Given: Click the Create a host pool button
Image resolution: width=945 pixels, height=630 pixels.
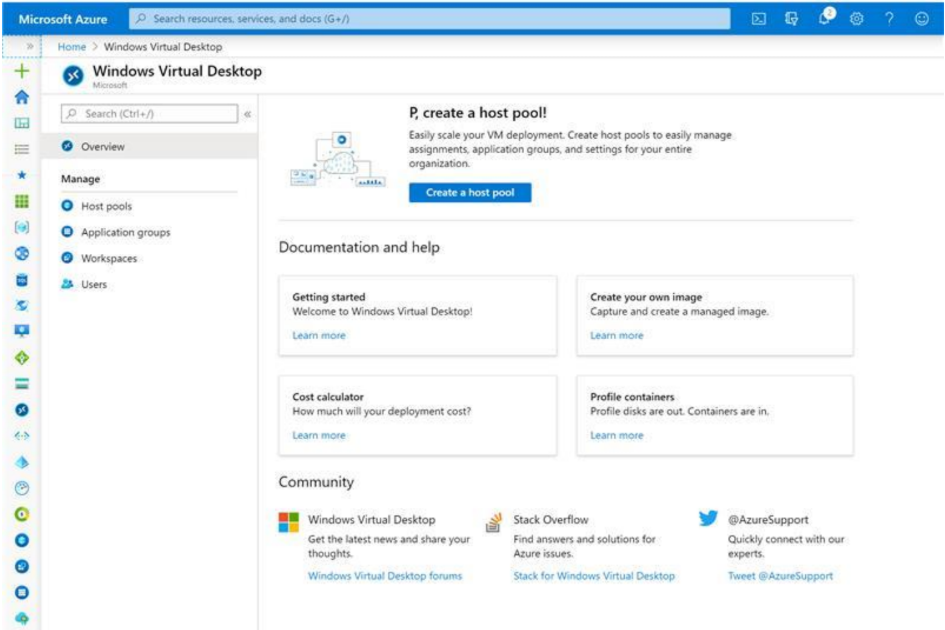Looking at the screenshot, I should [x=470, y=193].
